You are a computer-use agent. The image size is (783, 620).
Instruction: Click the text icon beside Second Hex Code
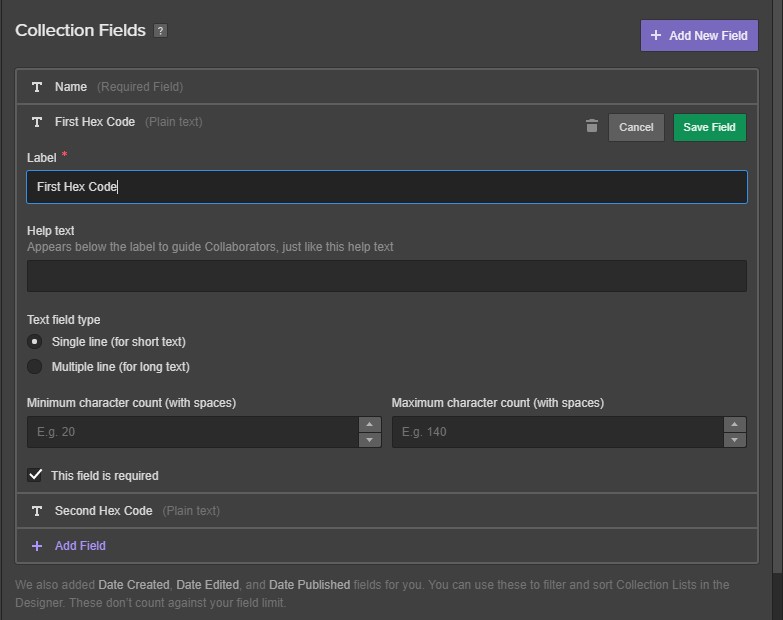tap(37, 511)
